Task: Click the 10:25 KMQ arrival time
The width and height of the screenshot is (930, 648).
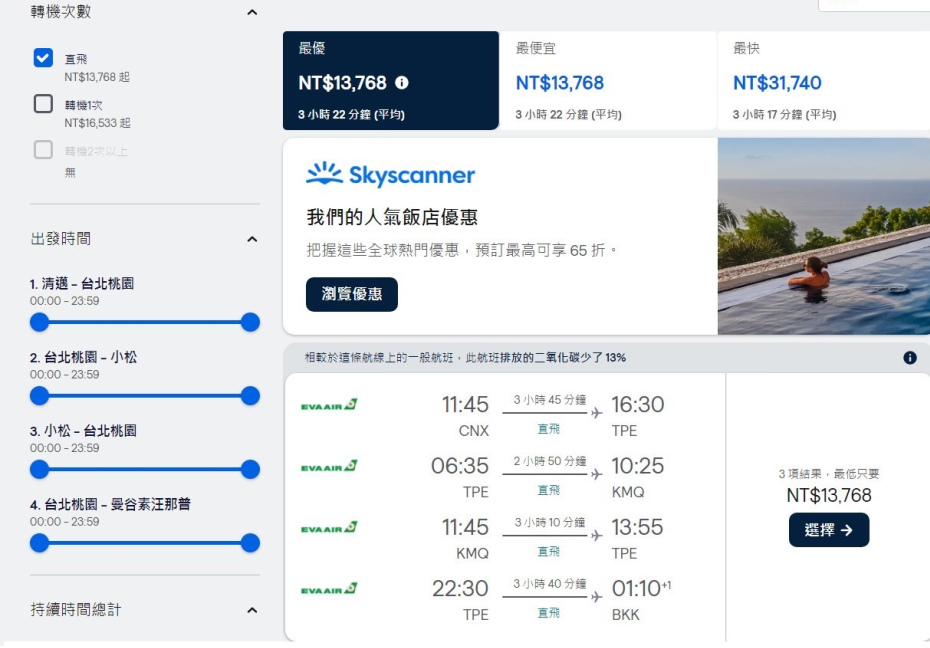Action: (638, 466)
